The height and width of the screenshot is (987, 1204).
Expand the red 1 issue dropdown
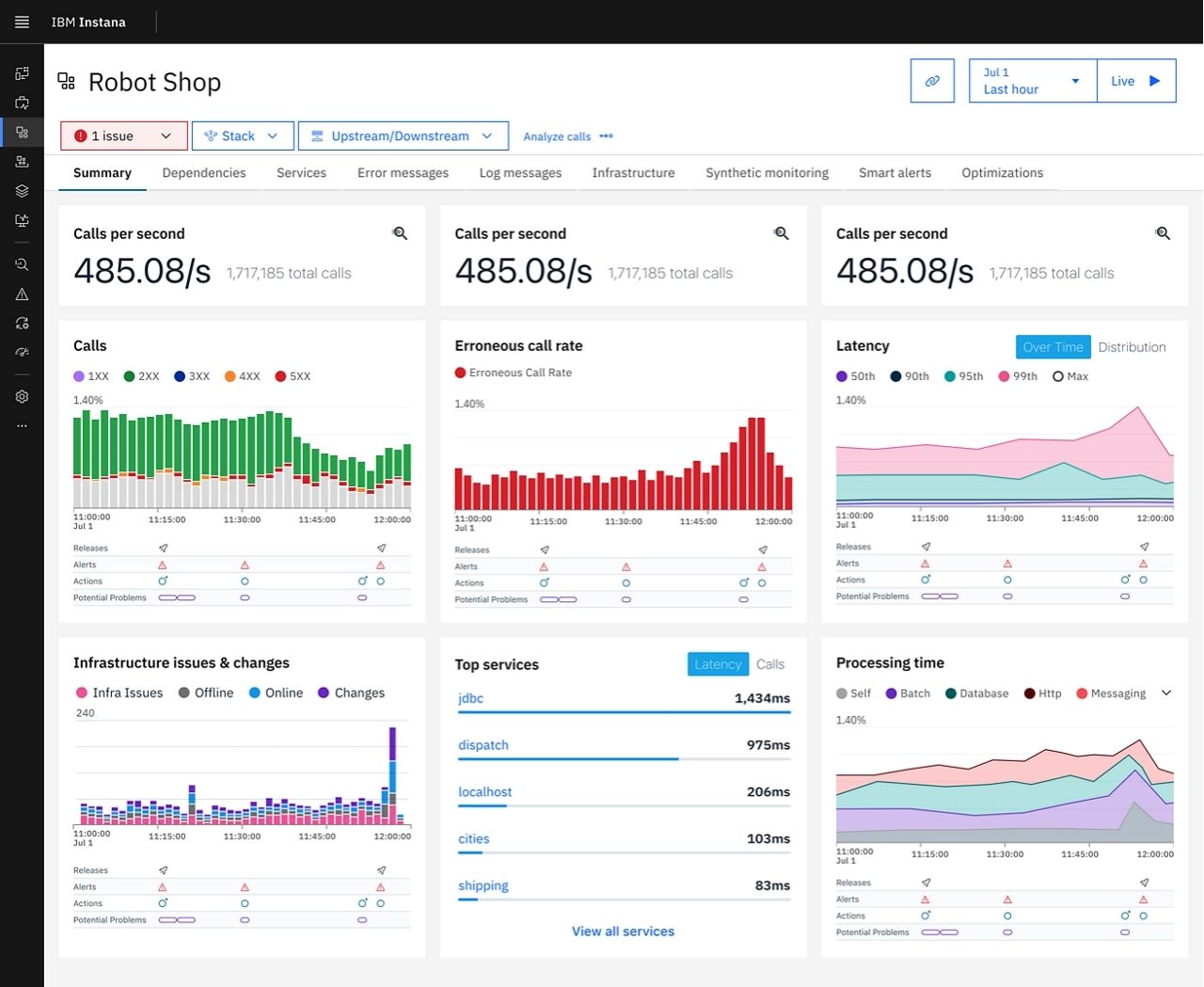coord(123,135)
